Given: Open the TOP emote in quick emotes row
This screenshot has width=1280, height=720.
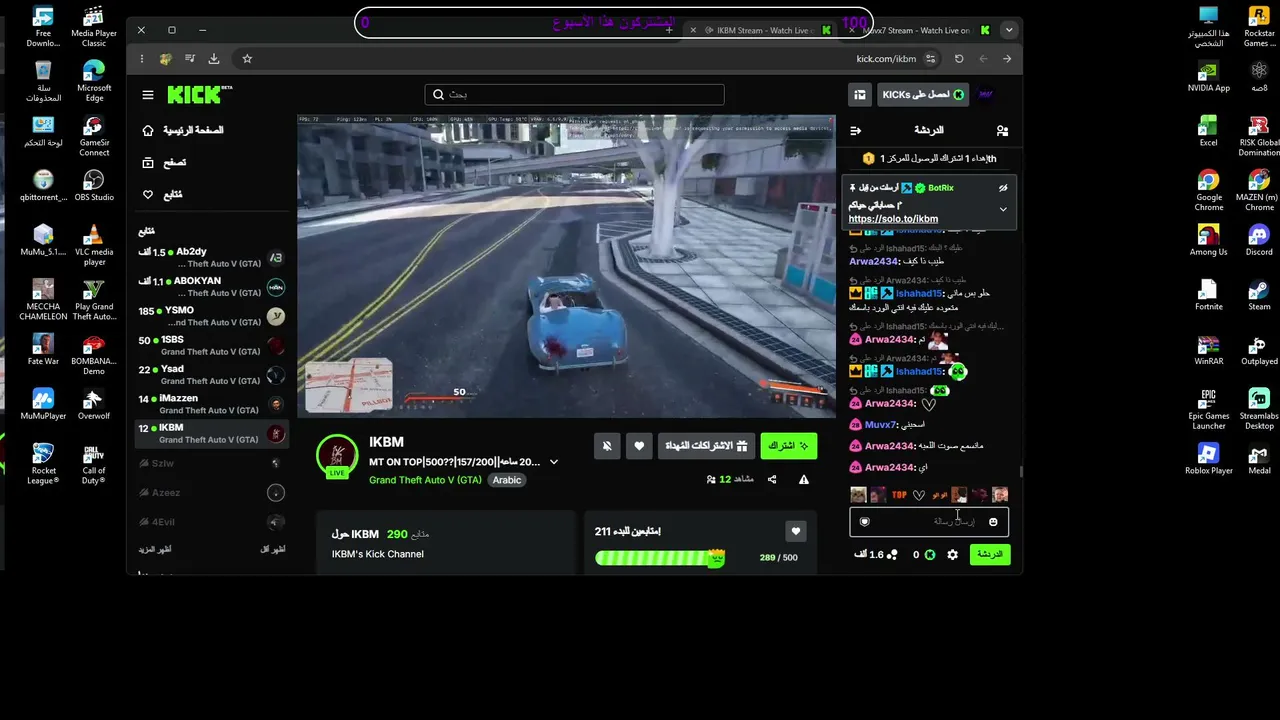Looking at the screenshot, I should pyautogui.click(x=899, y=495).
